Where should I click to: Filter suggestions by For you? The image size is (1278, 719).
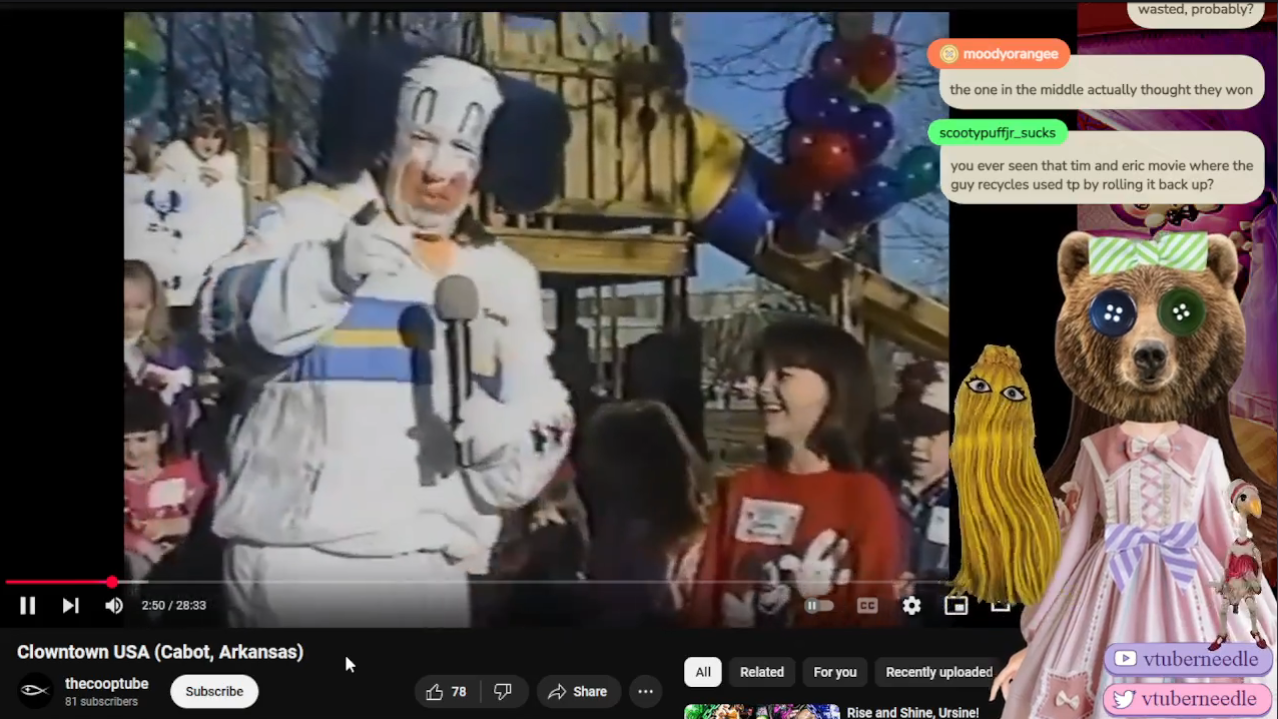coord(834,672)
